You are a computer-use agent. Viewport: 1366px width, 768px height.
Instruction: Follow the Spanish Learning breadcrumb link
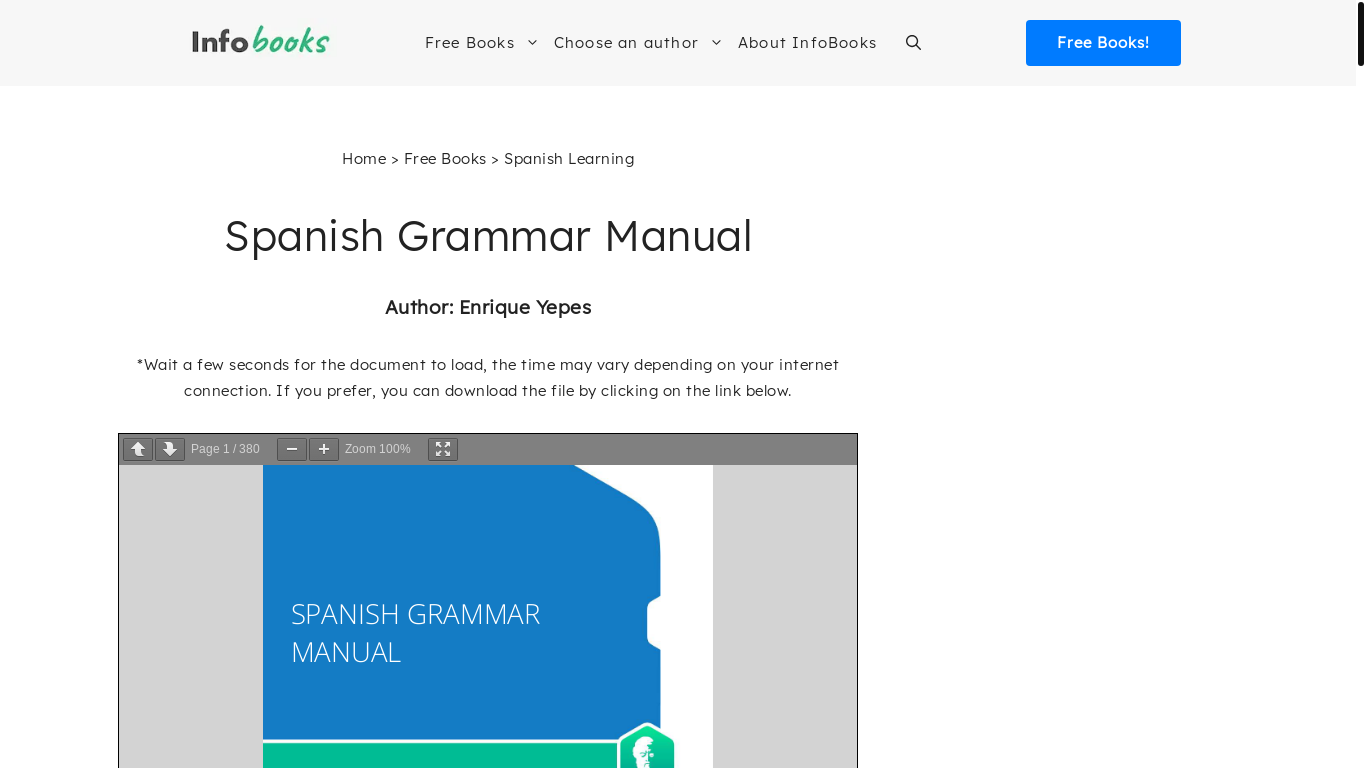pos(569,158)
